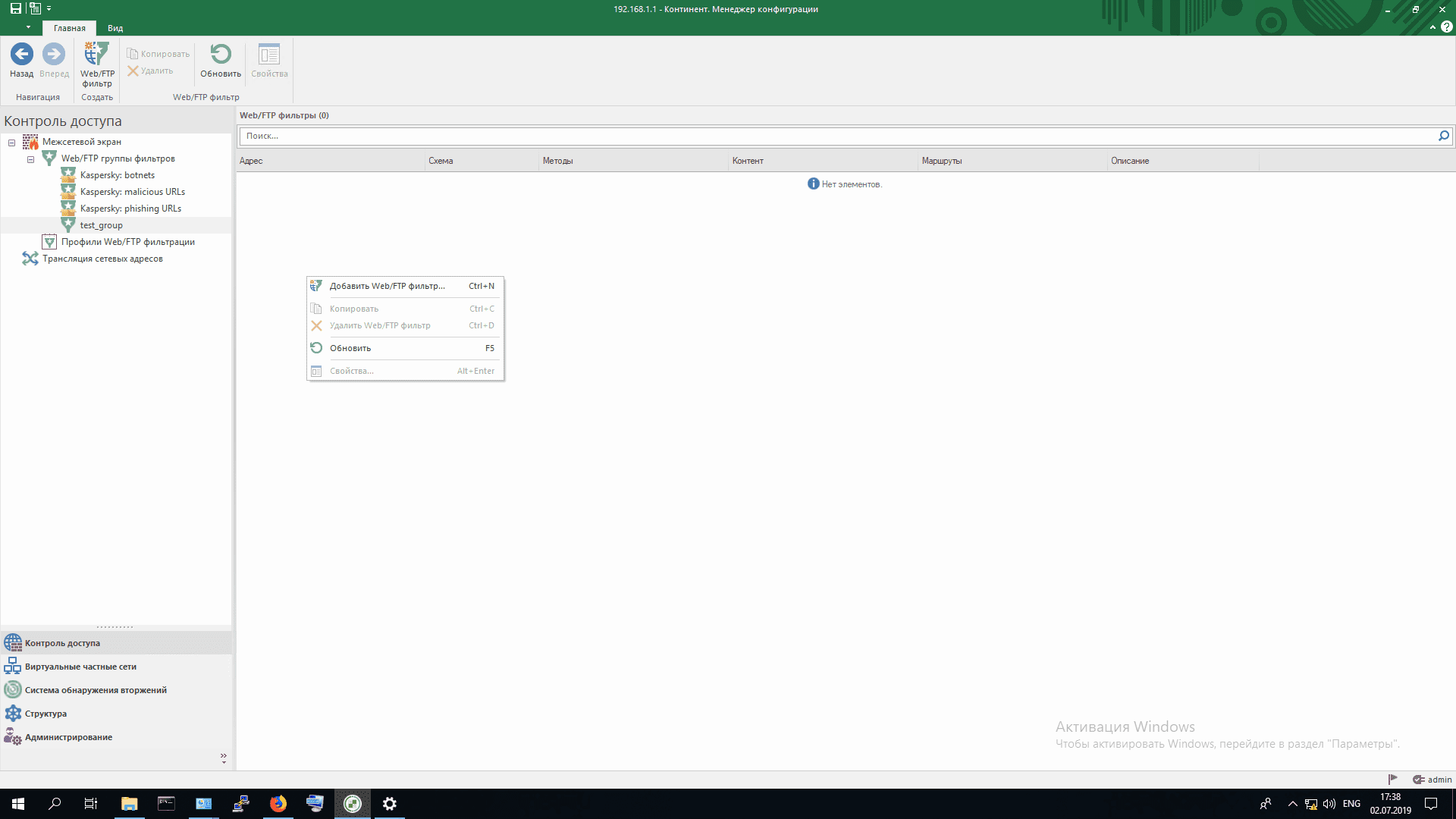Expand navigation pane overflow chevron
The image size is (1456, 819).
[223, 758]
